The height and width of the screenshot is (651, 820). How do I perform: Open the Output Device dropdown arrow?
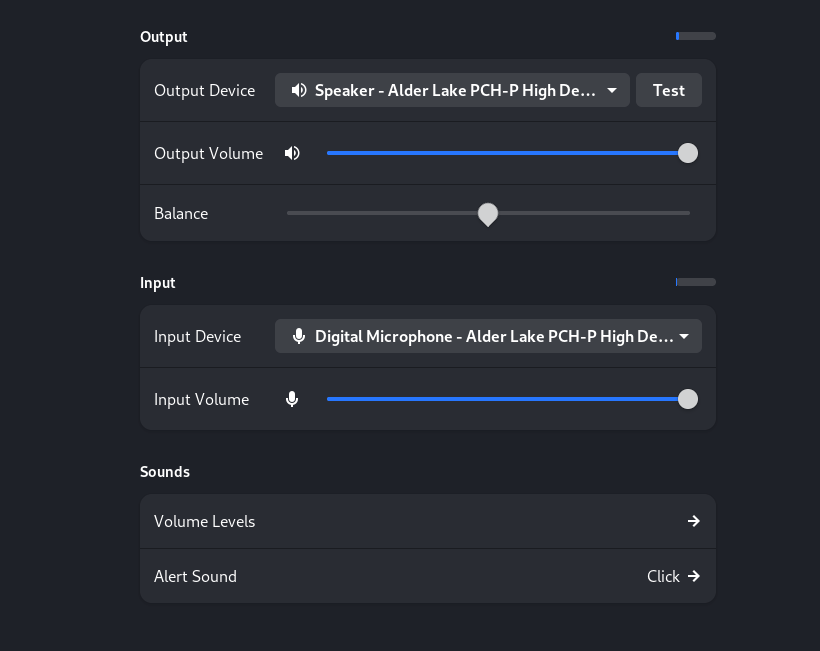(x=612, y=90)
